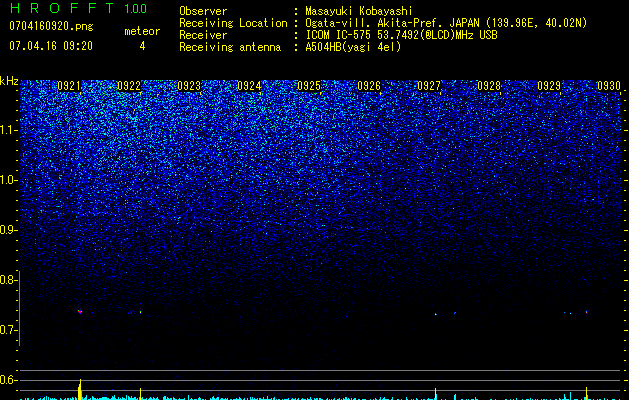This screenshot has width=629, height=400.
Task: Click the 0.7 kHz axis label
Action: point(8,330)
